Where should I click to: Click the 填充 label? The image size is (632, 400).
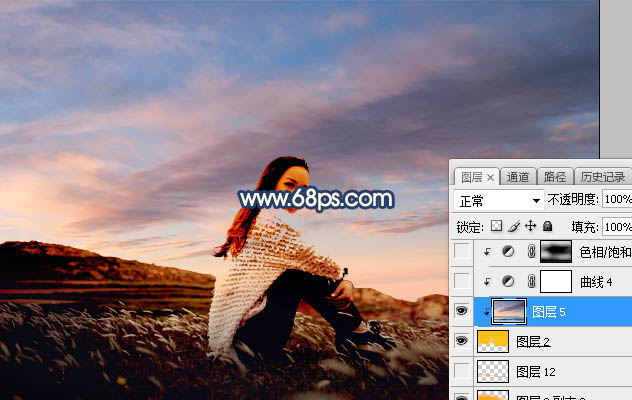(585, 227)
